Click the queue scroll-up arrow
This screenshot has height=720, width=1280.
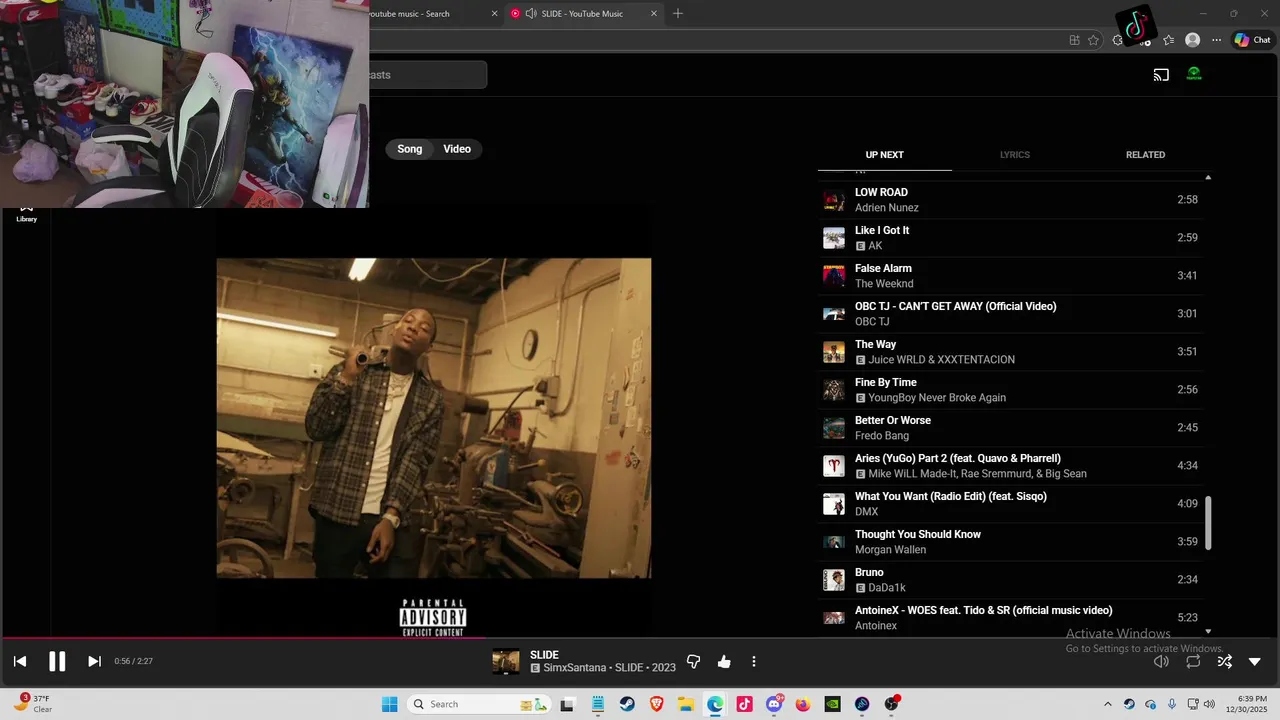[x=1208, y=177]
